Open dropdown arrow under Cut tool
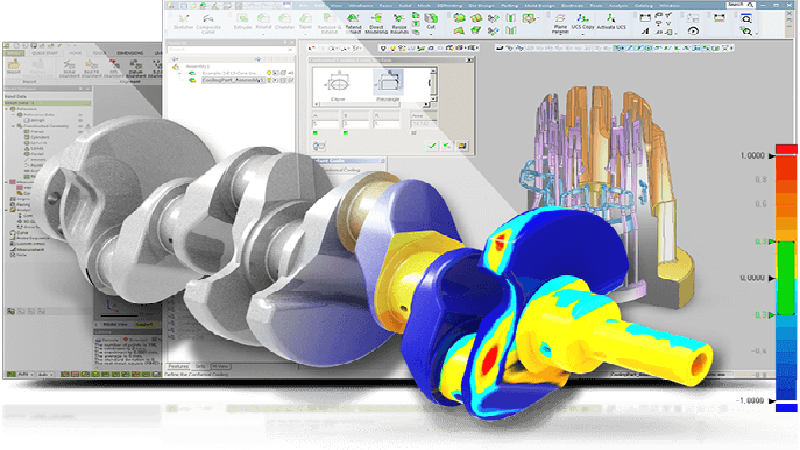The width and height of the screenshot is (800, 450). coord(431,35)
